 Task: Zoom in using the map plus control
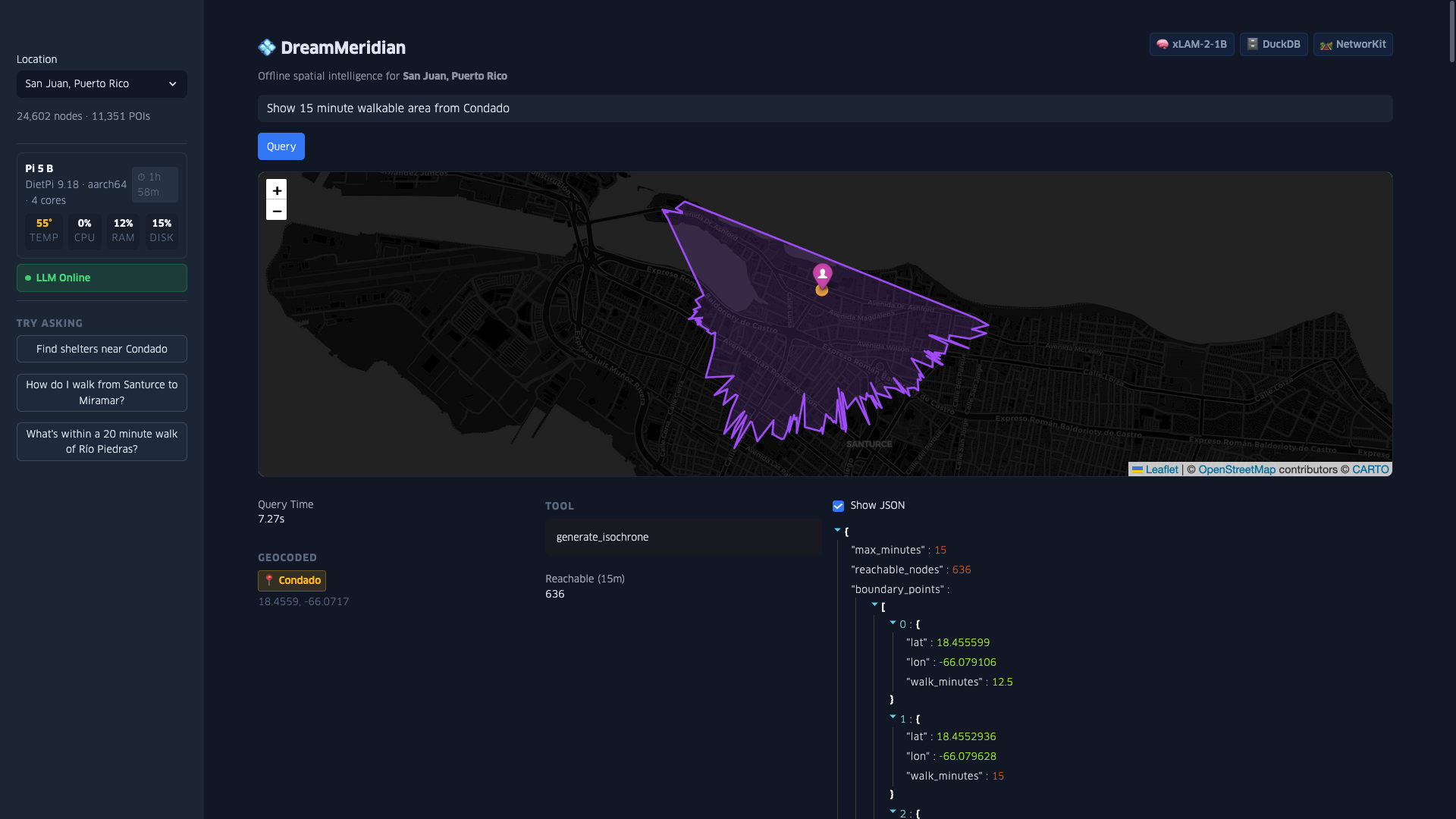[x=276, y=190]
